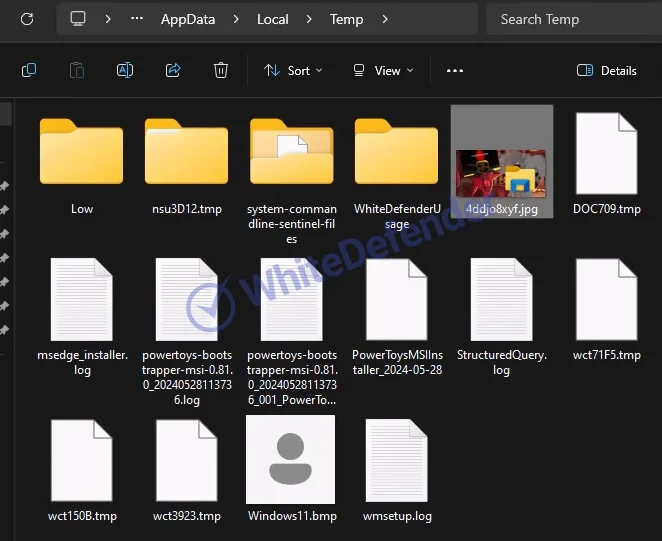
Task: Select the WhiteDefenderUsage folder
Action: click(x=396, y=154)
